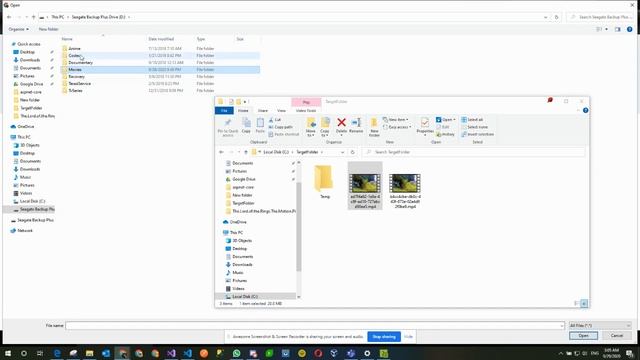The image size is (640, 360).
Task: Click the back arrow in TargetFolder navigation bar
Action: coord(221,152)
